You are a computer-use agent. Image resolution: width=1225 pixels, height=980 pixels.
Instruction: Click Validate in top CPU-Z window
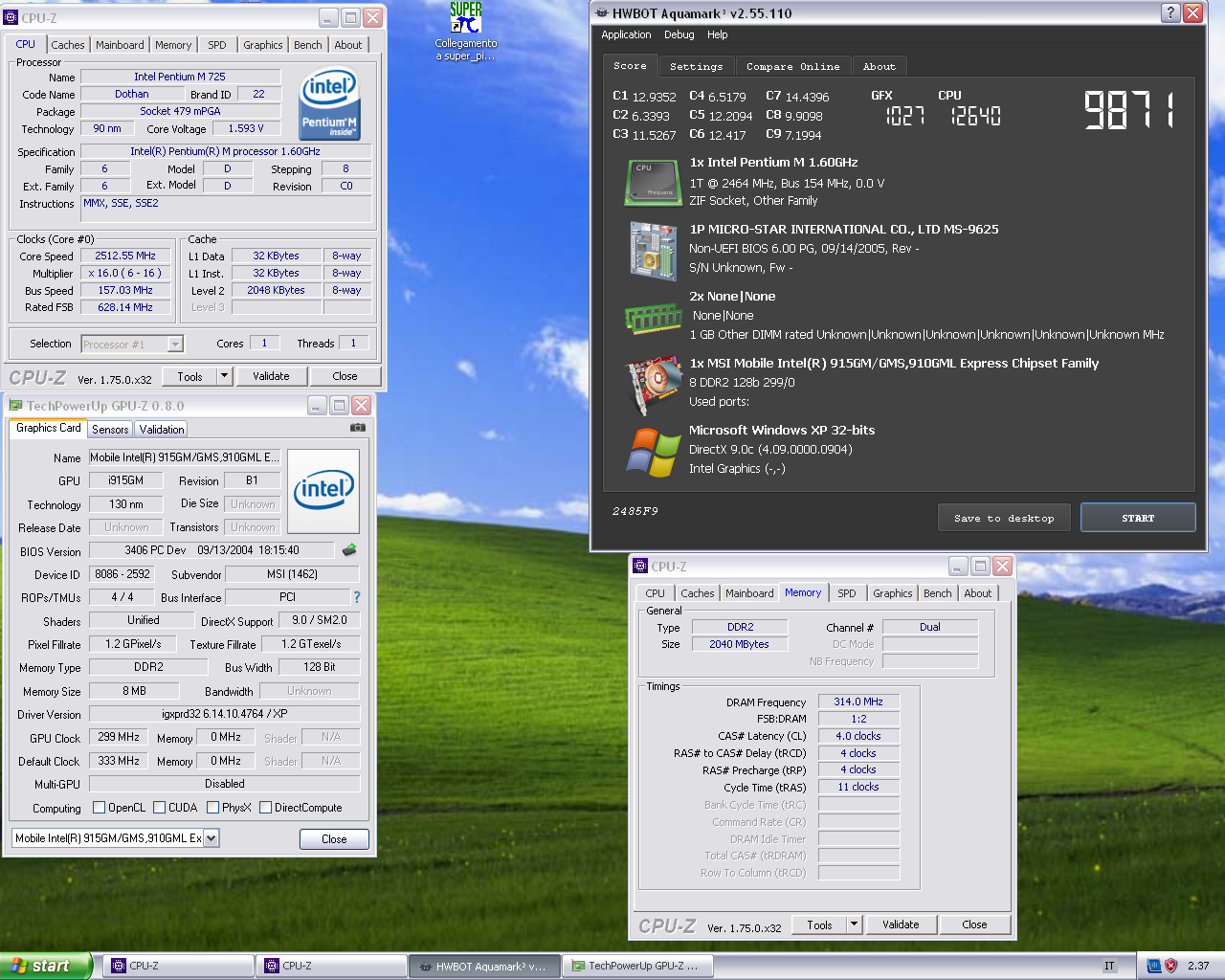(271, 376)
